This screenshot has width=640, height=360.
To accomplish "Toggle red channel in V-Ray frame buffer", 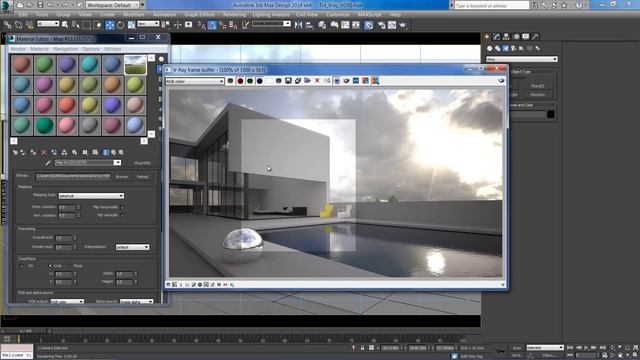I will (x=240, y=81).
